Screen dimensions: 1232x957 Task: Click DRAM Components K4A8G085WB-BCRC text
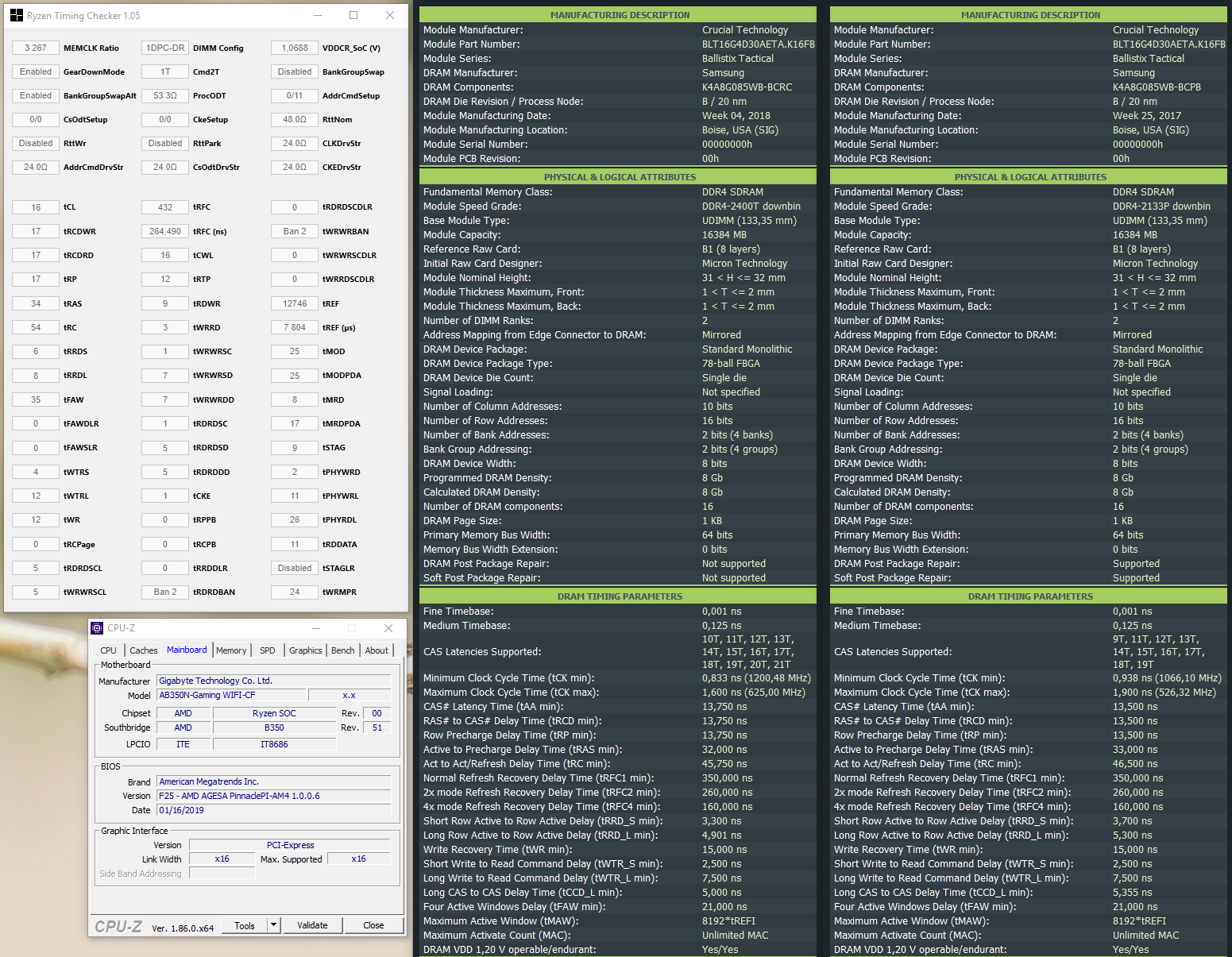pos(747,87)
